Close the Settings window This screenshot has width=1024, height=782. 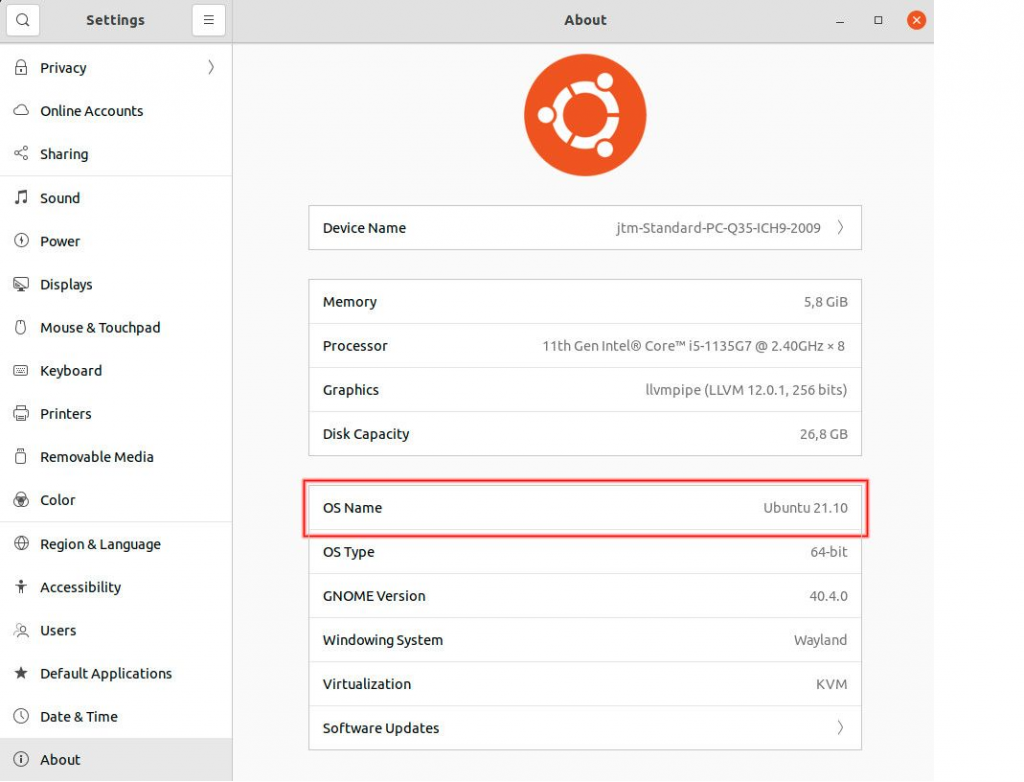[x=916, y=20]
